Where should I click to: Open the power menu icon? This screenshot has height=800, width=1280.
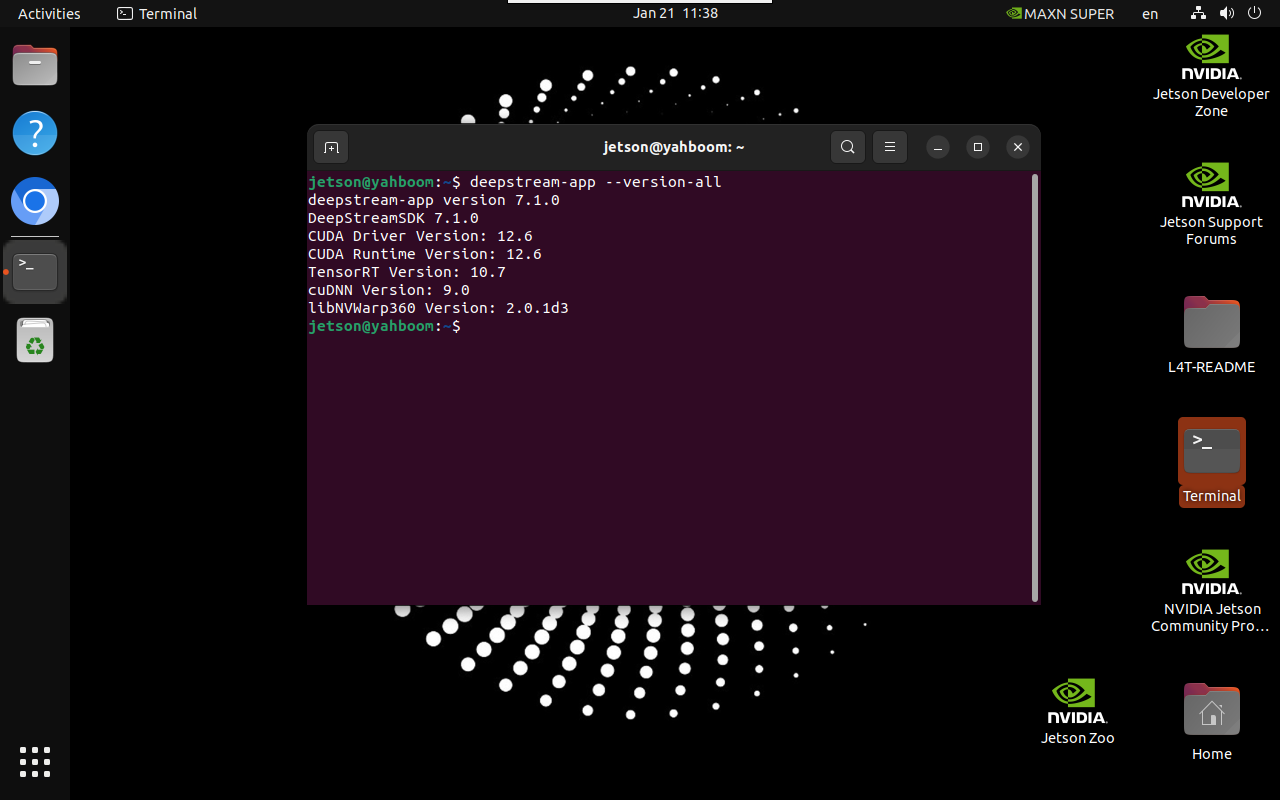click(1255, 14)
